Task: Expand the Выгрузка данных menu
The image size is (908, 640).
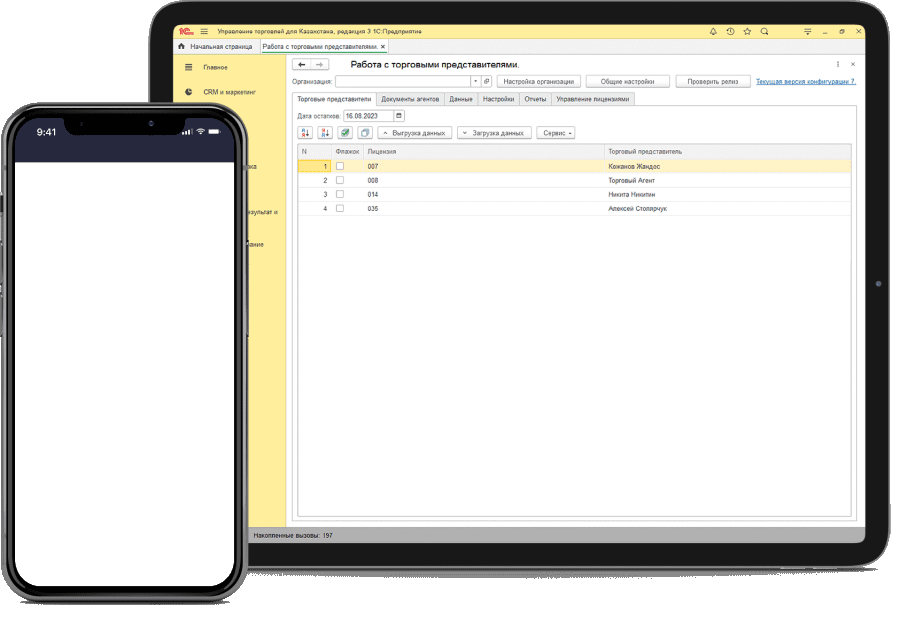Action: (x=415, y=133)
